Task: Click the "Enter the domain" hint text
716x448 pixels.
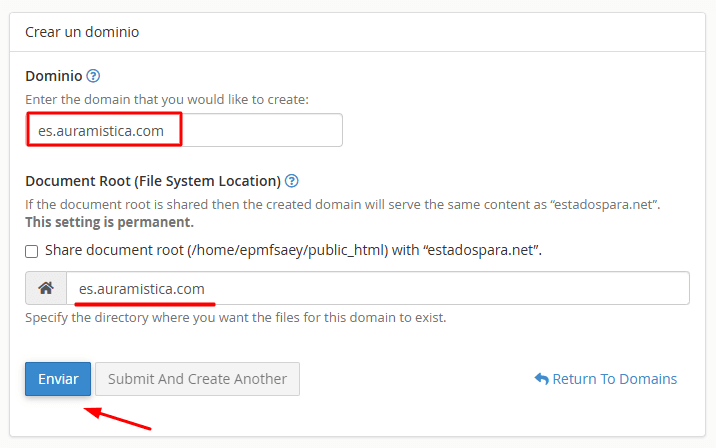Action: 167,99
